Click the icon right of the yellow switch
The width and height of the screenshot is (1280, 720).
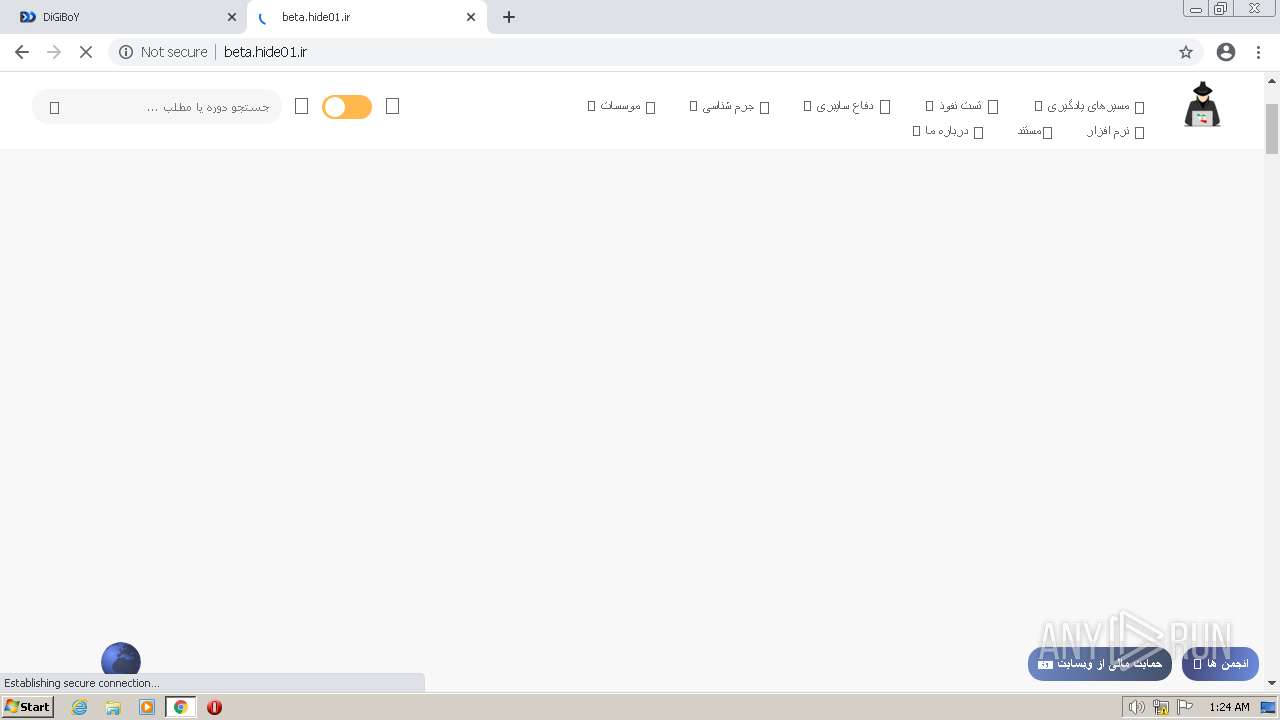(x=392, y=106)
